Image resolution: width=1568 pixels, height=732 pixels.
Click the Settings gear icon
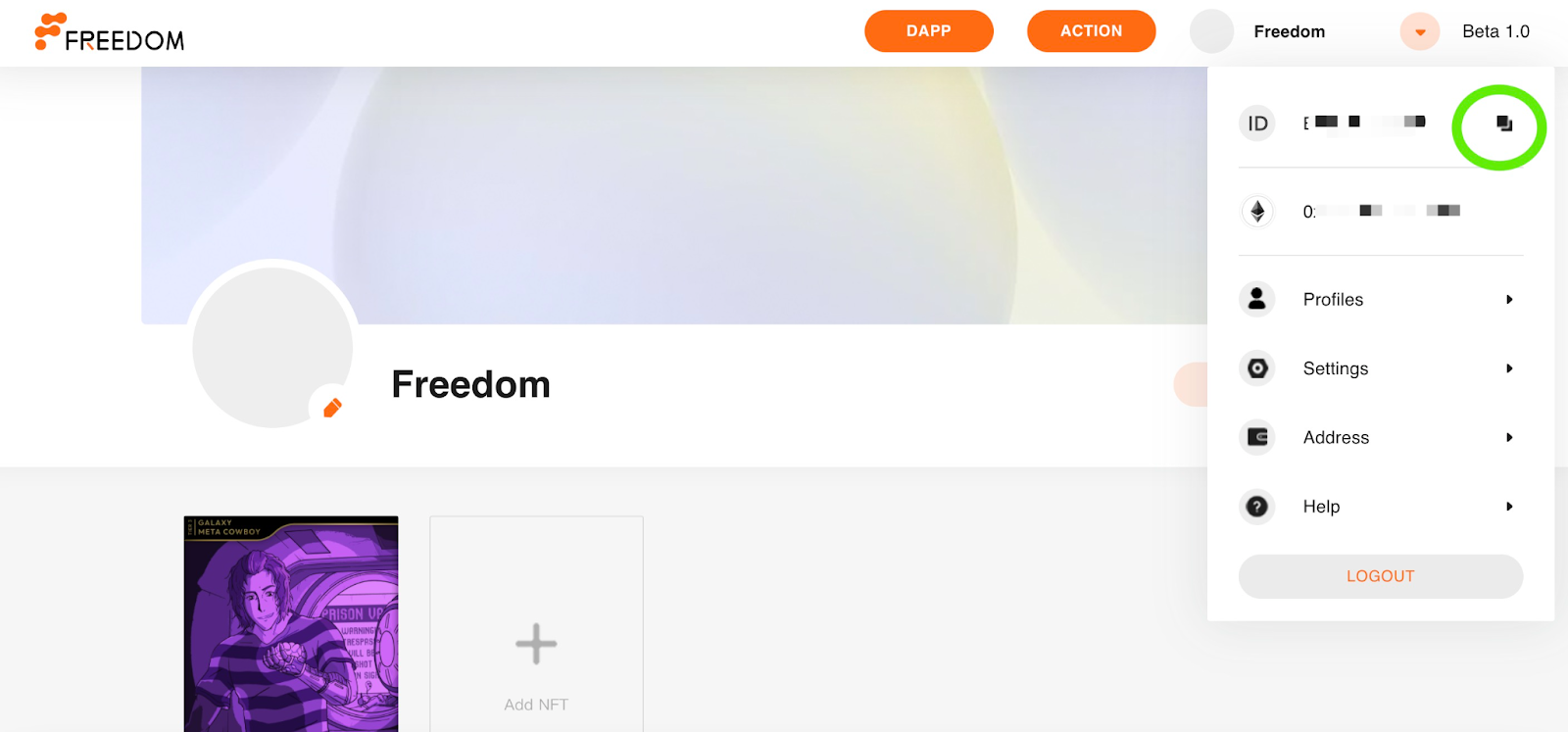pyautogui.click(x=1257, y=368)
